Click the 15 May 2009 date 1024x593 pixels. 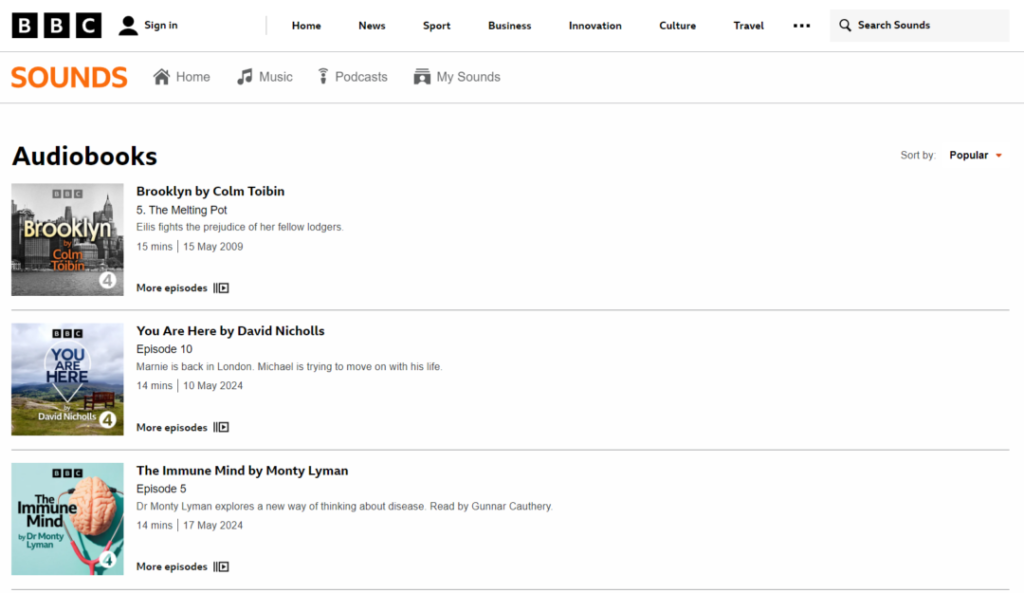213,247
